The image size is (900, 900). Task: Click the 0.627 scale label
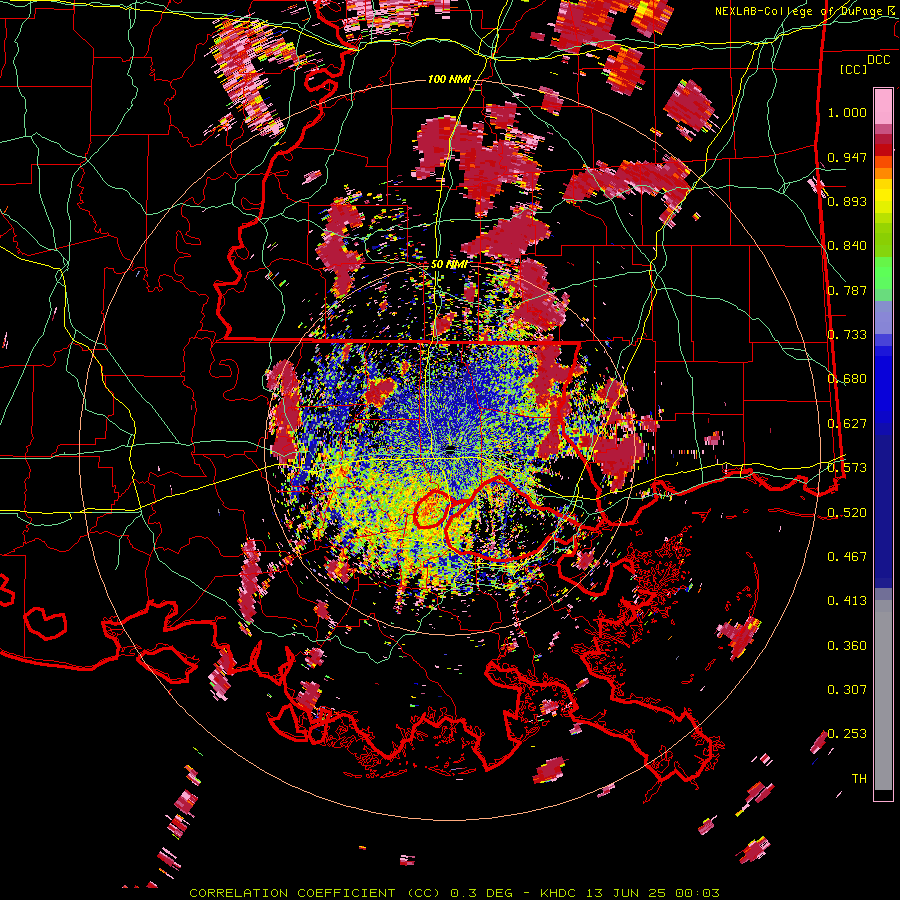[x=847, y=424]
